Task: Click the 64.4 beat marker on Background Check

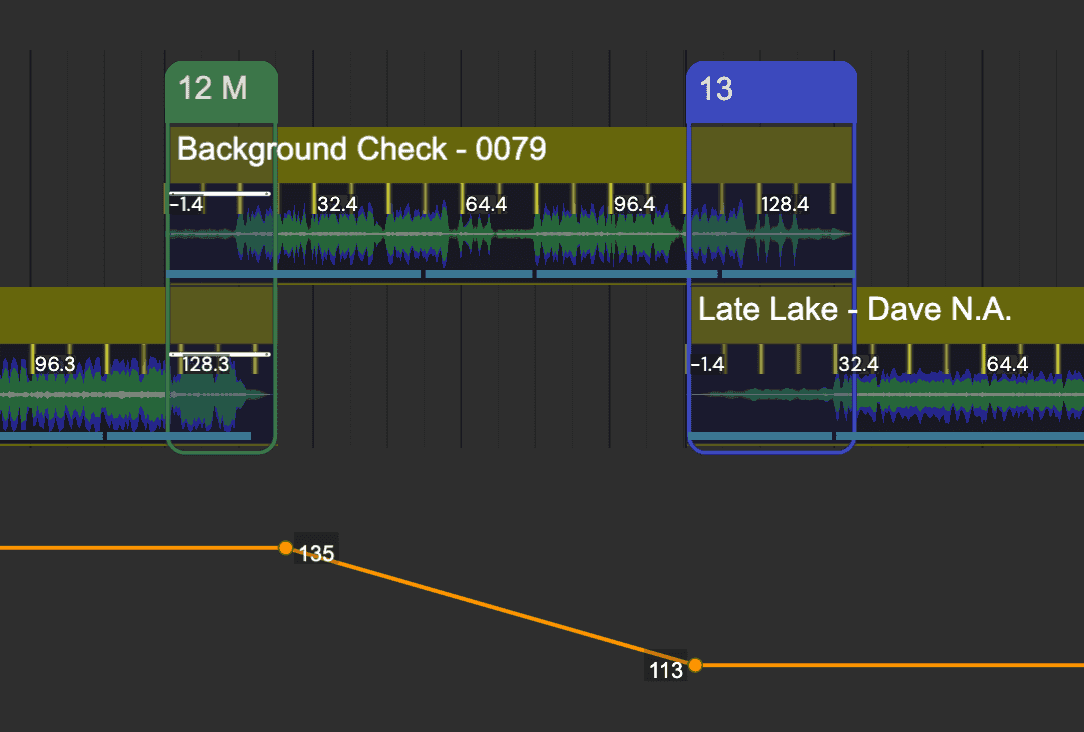Action: (486, 204)
